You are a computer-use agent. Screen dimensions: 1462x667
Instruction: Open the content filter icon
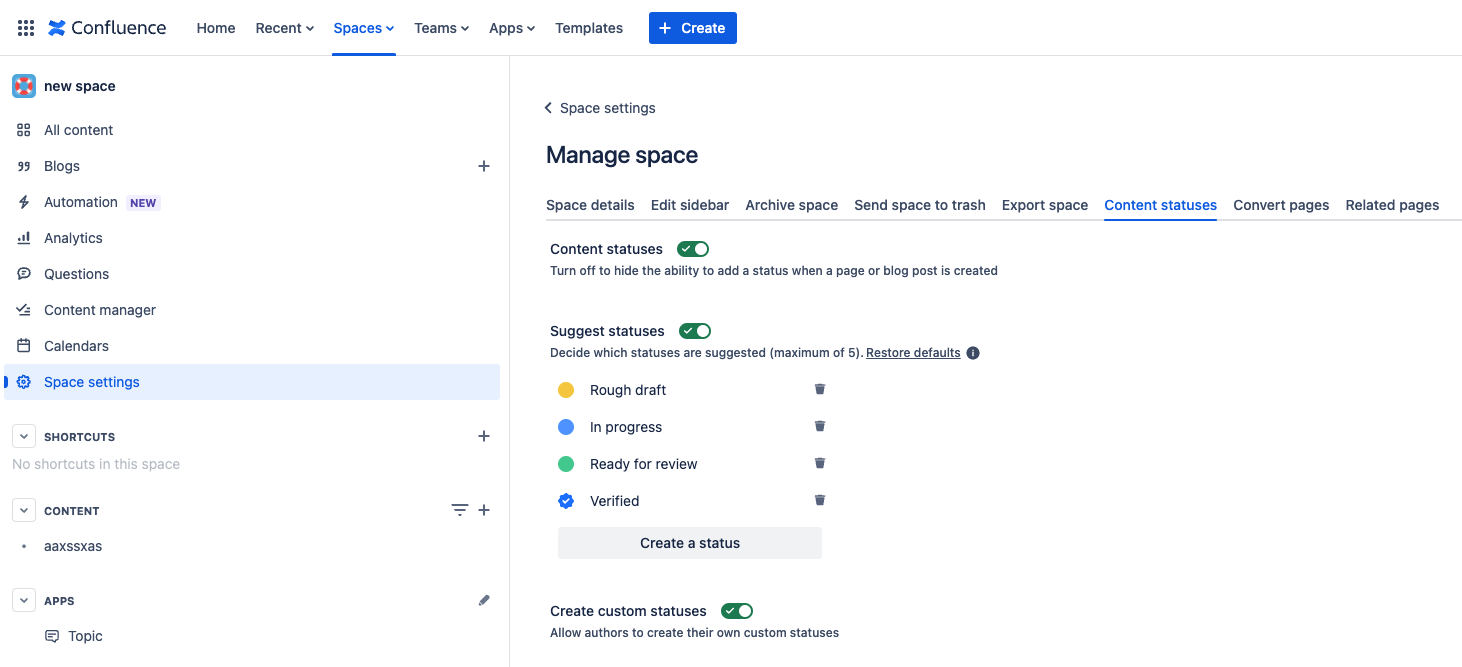[459, 510]
